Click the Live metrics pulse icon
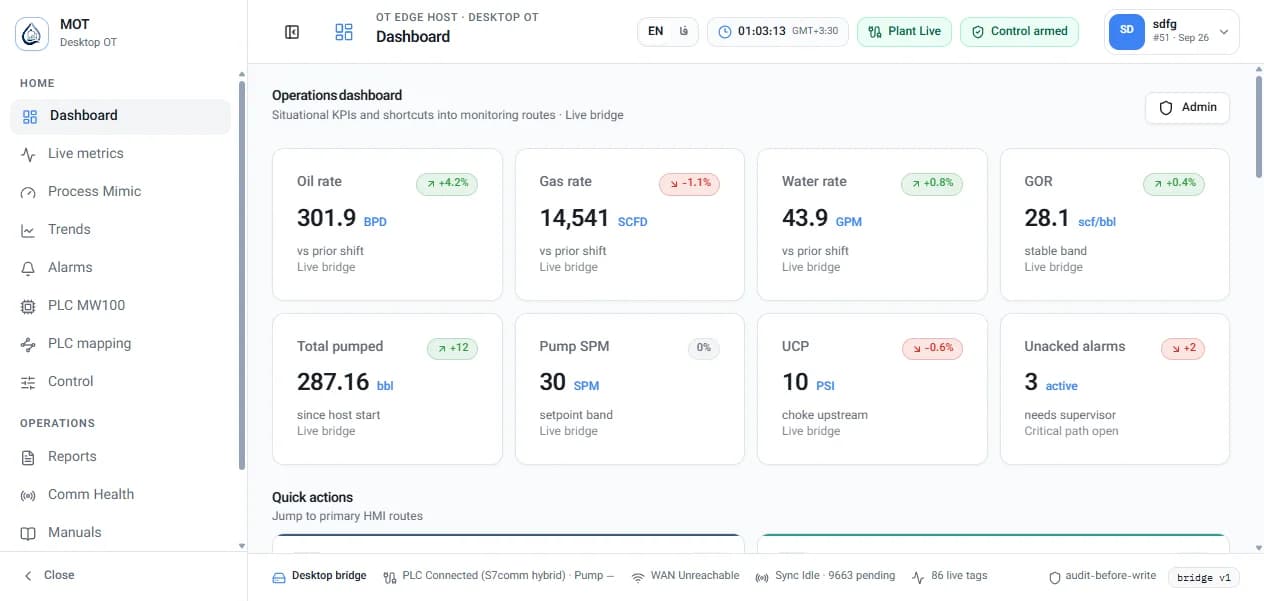The width and height of the screenshot is (1264, 601). click(28, 154)
